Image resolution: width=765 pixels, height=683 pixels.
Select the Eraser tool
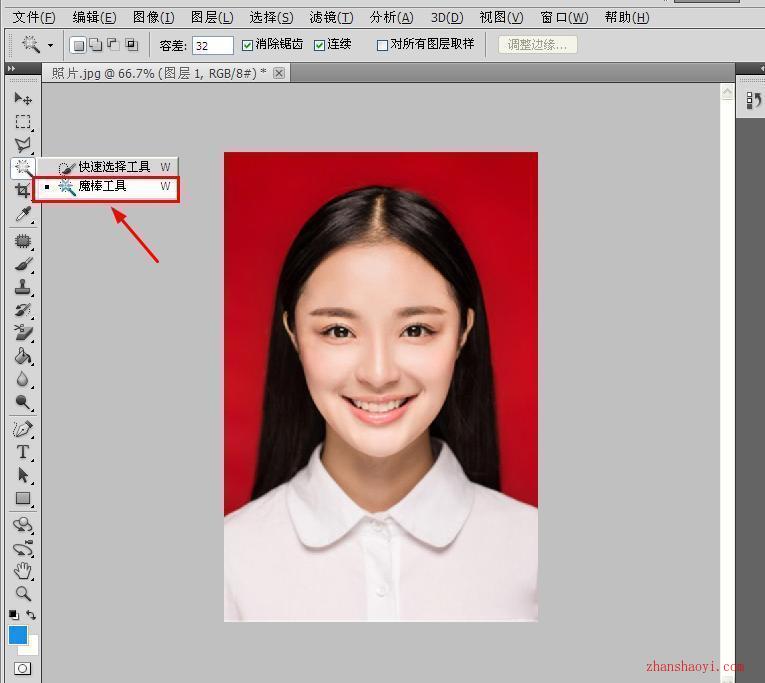click(22, 333)
